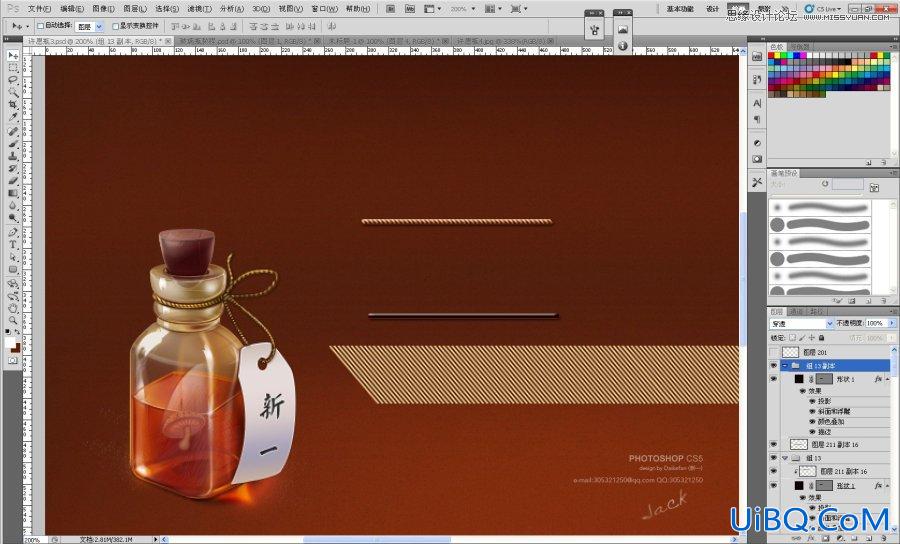Open the 滤镜(T) menu
Viewport: 900px width, 544px height.
click(199, 9)
